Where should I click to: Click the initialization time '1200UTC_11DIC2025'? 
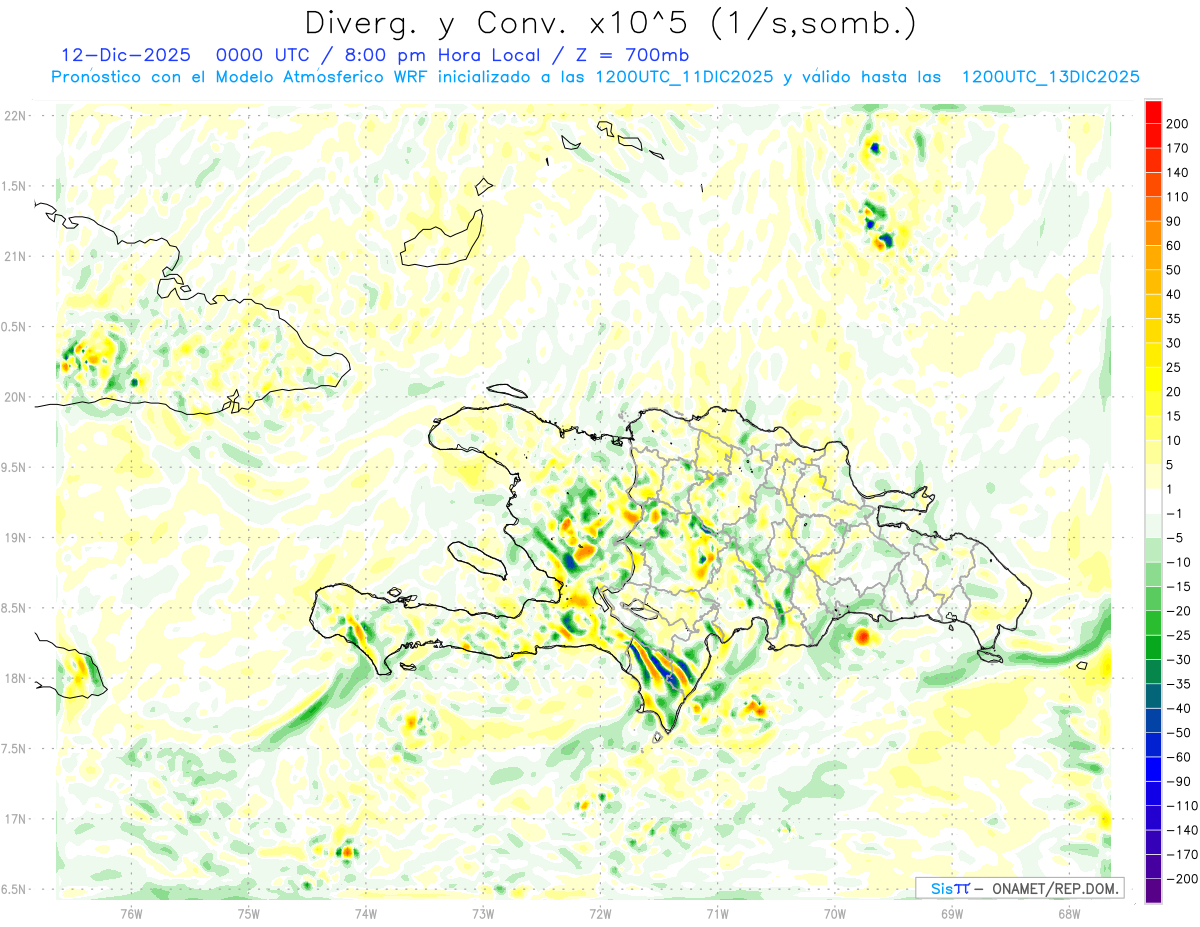(x=684, y=77)
